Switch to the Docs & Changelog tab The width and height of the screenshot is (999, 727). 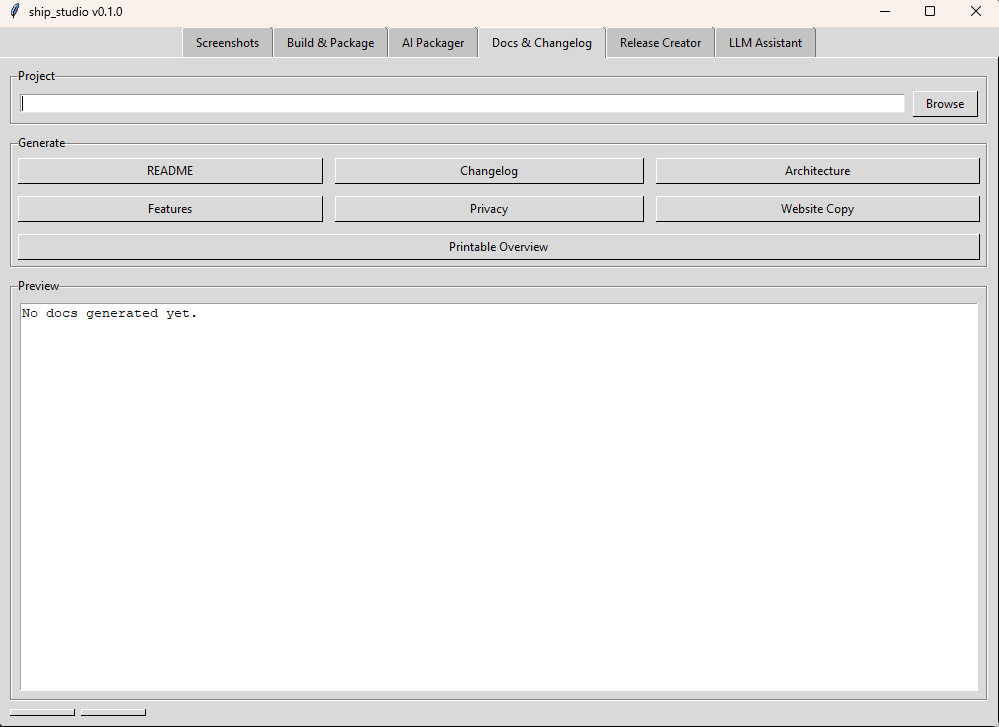coord(541,42)
